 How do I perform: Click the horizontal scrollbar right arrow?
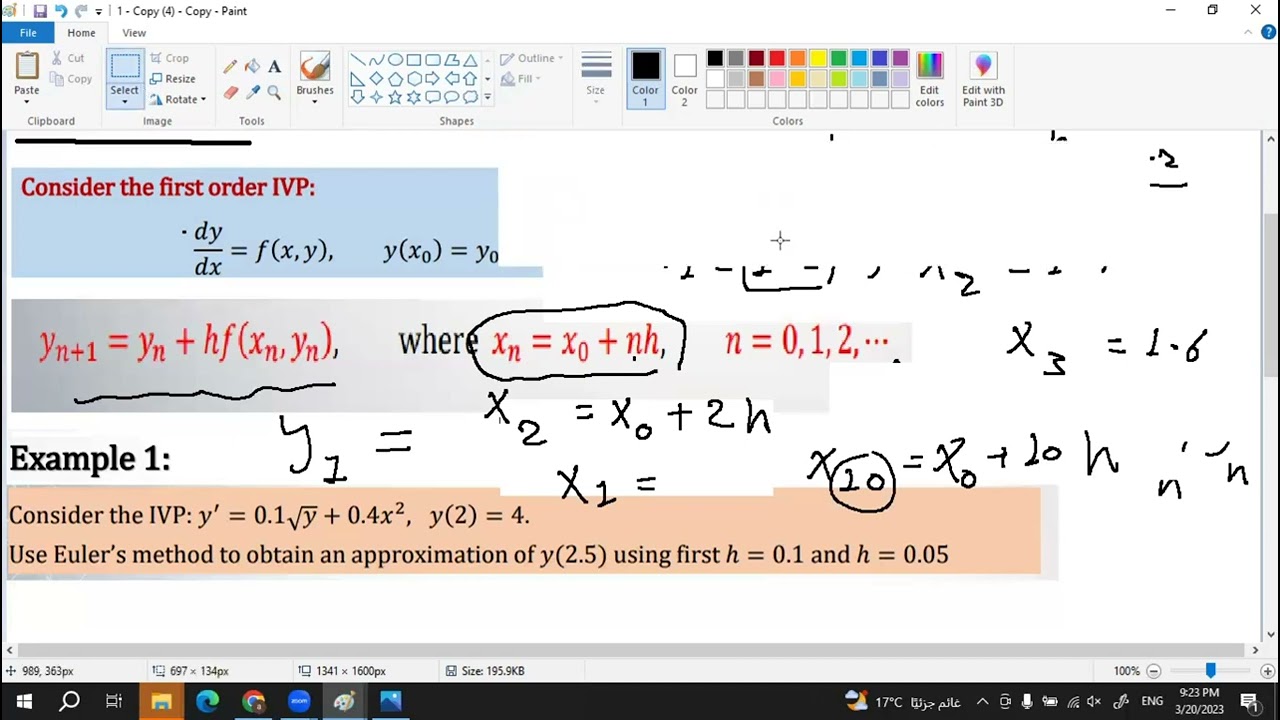1255,650
